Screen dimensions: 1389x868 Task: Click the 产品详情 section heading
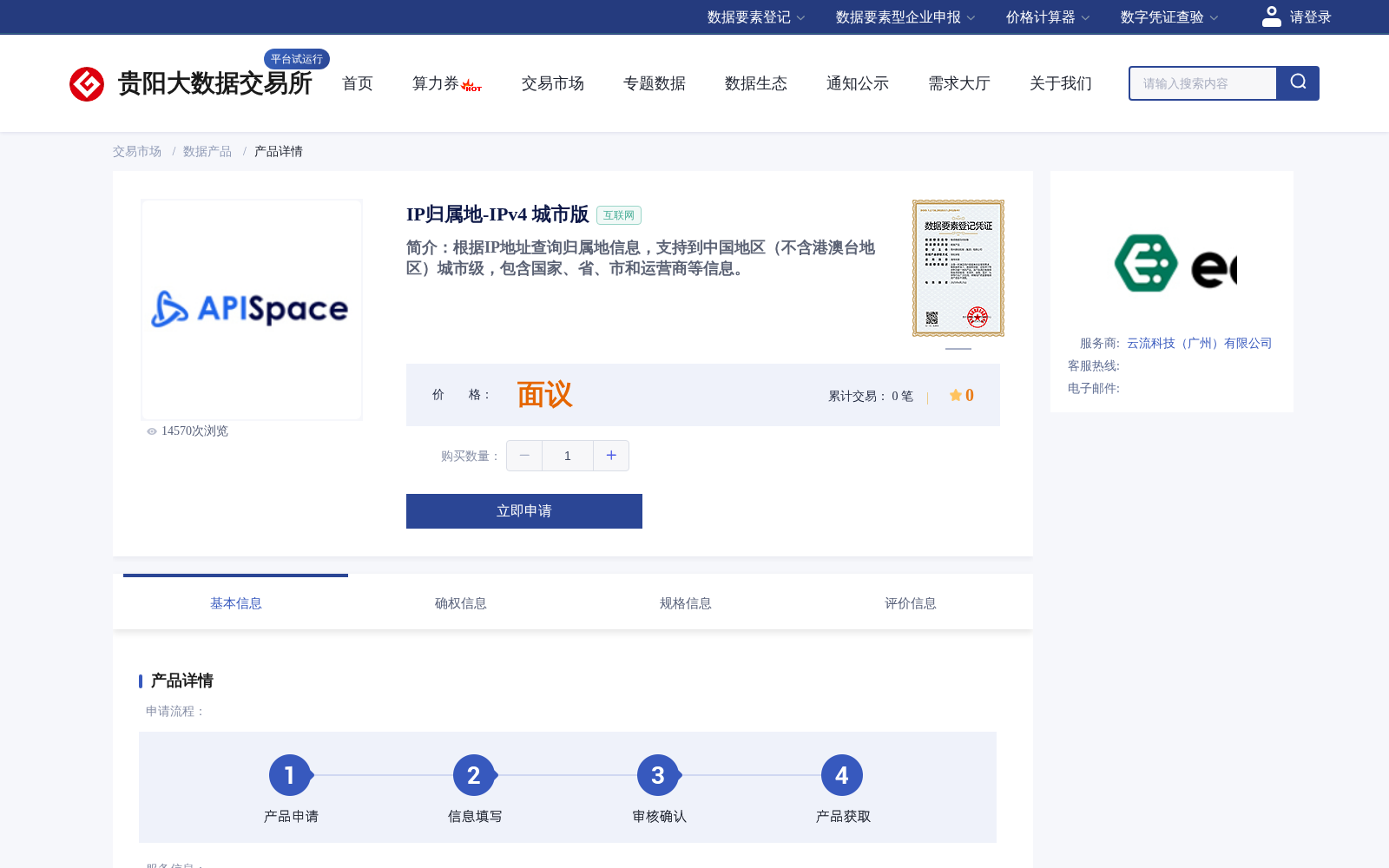pos(182,681)
